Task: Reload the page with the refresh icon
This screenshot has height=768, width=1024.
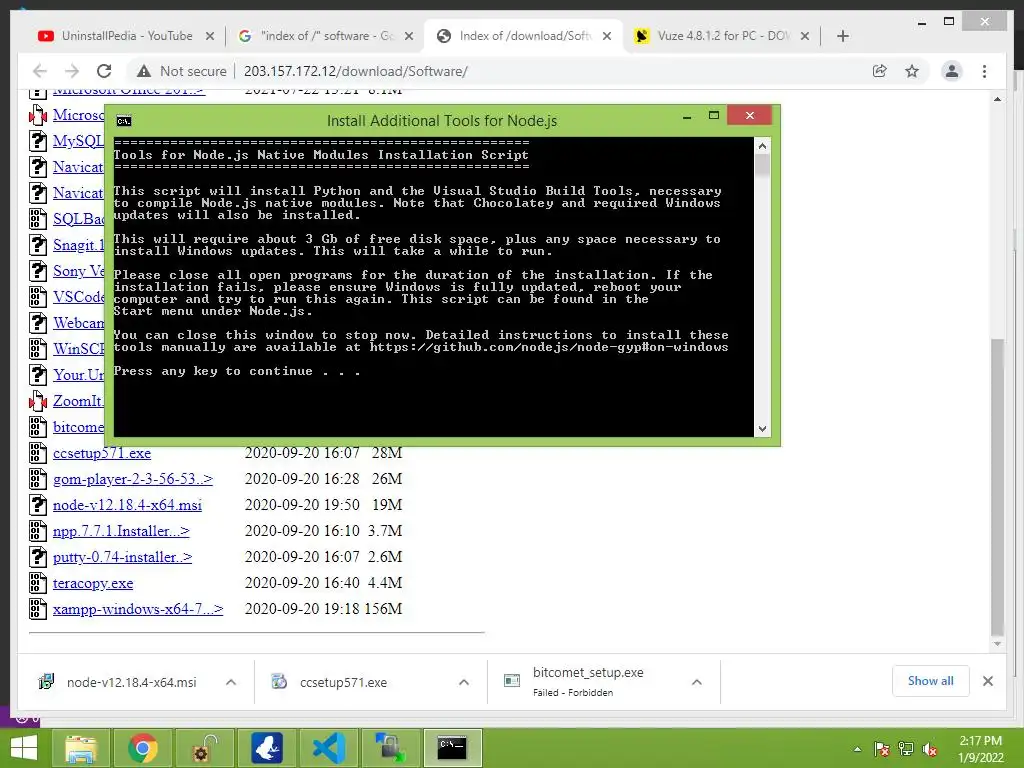Action: click(104, 71)
